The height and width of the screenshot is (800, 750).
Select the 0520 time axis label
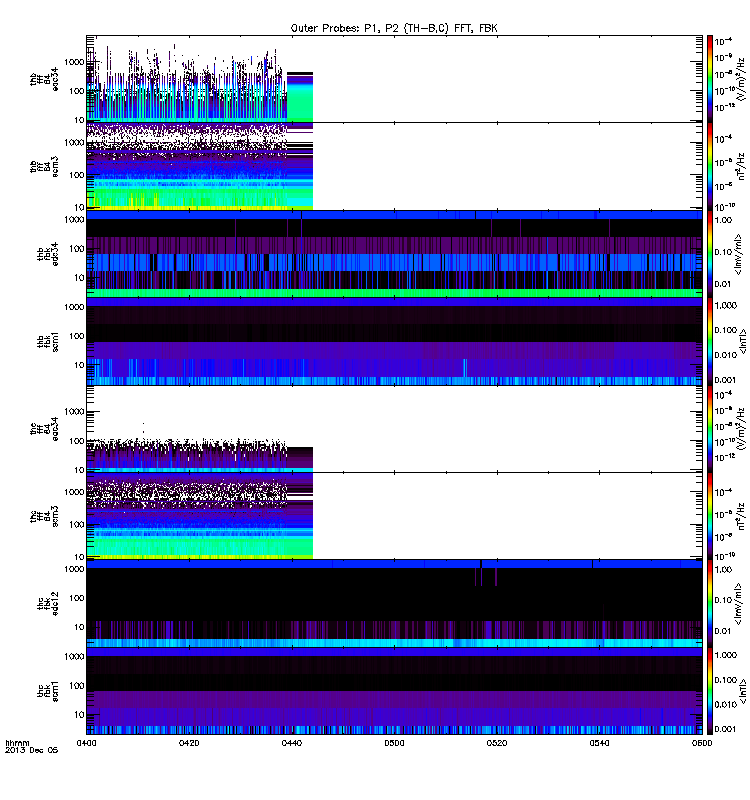pos(497,743)
